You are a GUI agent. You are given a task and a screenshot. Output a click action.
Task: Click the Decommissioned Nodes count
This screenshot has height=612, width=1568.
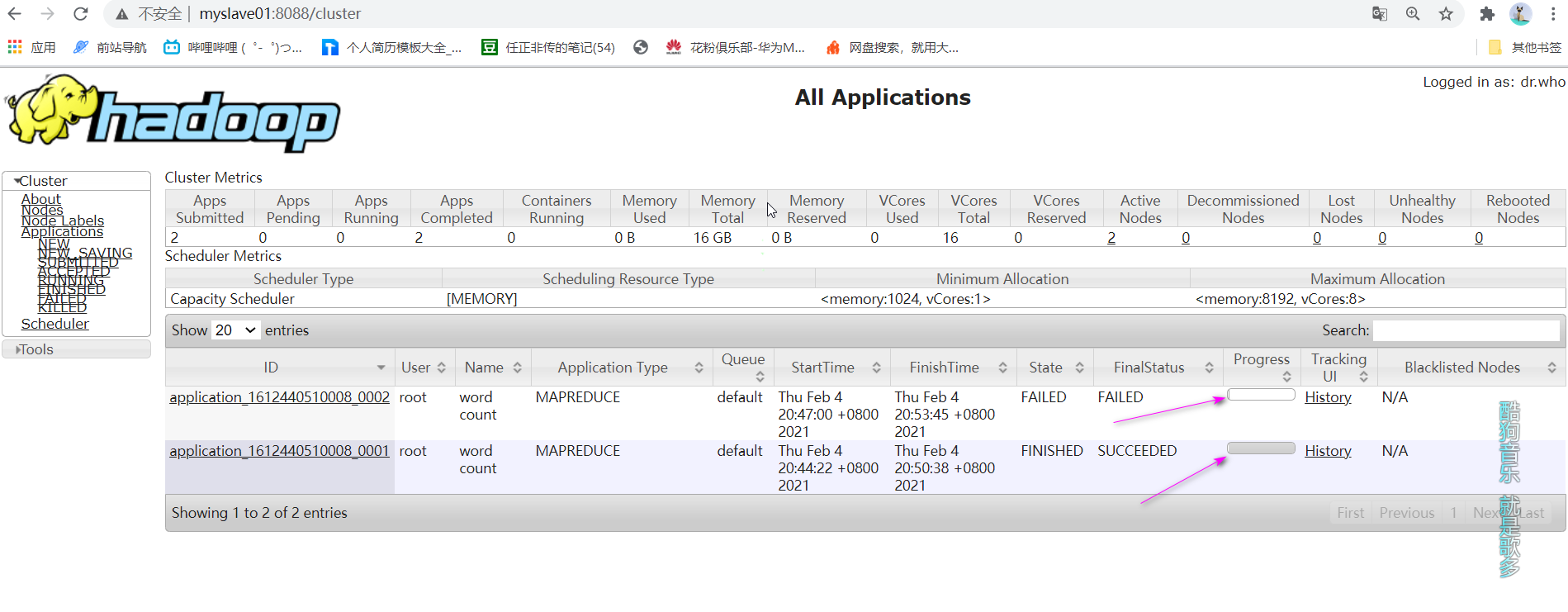pyautogui.click(x=1186, y=238)
